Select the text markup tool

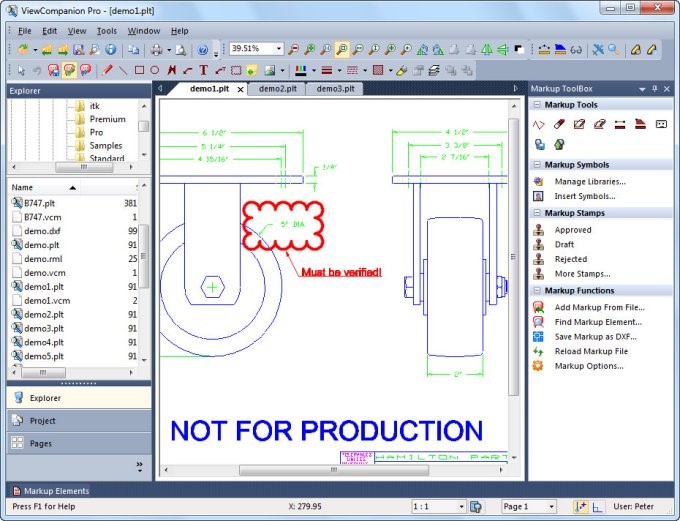click(x=203, y=70)
